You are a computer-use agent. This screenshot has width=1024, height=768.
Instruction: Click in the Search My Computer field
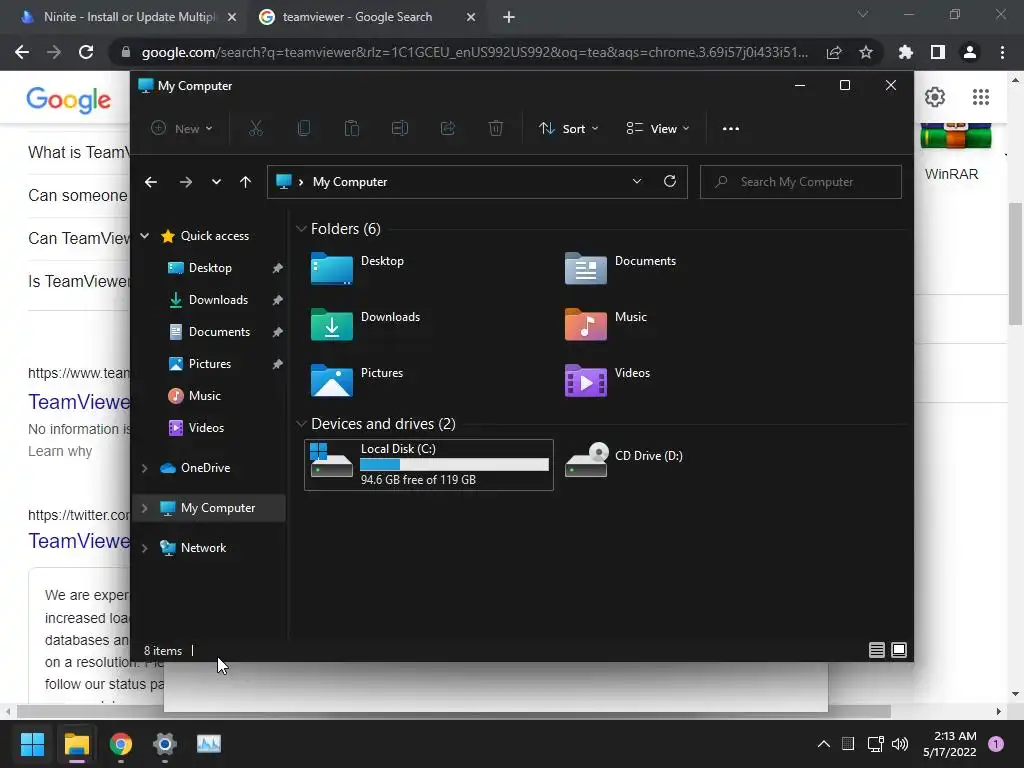pyautogui.click(x=801, y=182)
